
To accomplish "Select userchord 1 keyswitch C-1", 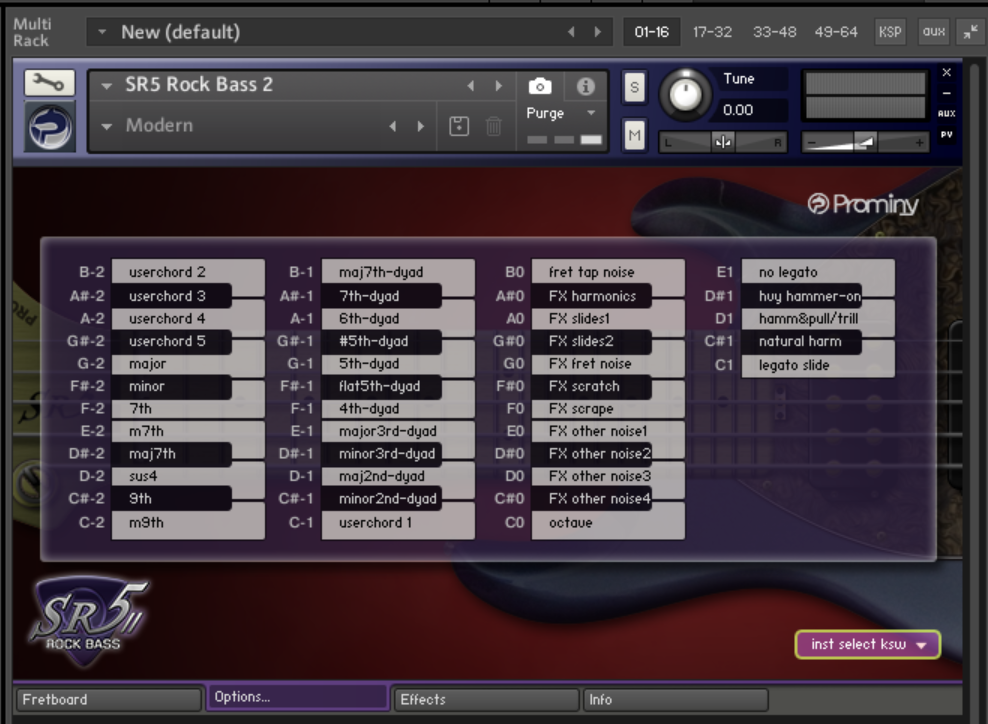I will click(x=398, y=523).
